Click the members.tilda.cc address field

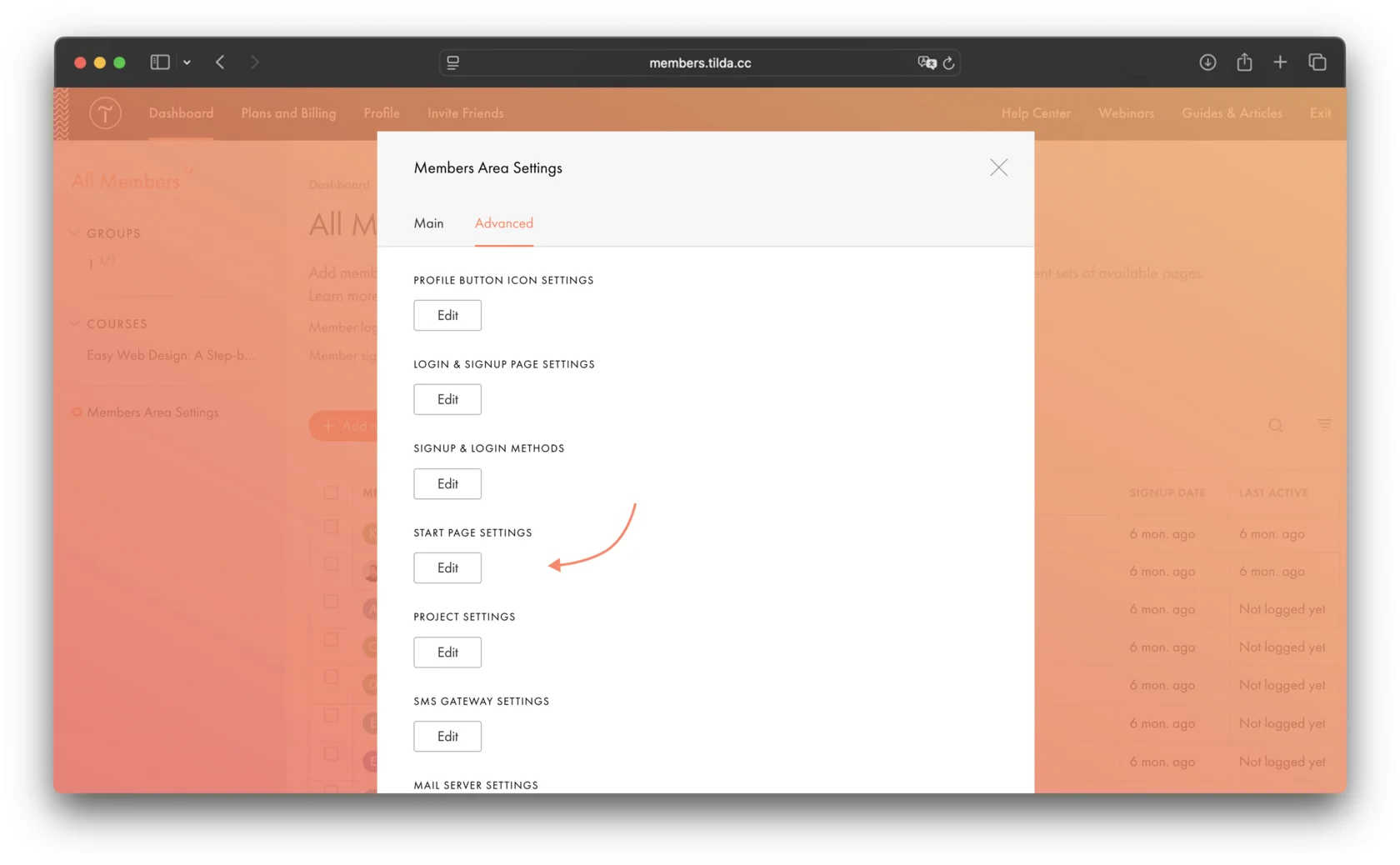[x=700, y=62]
